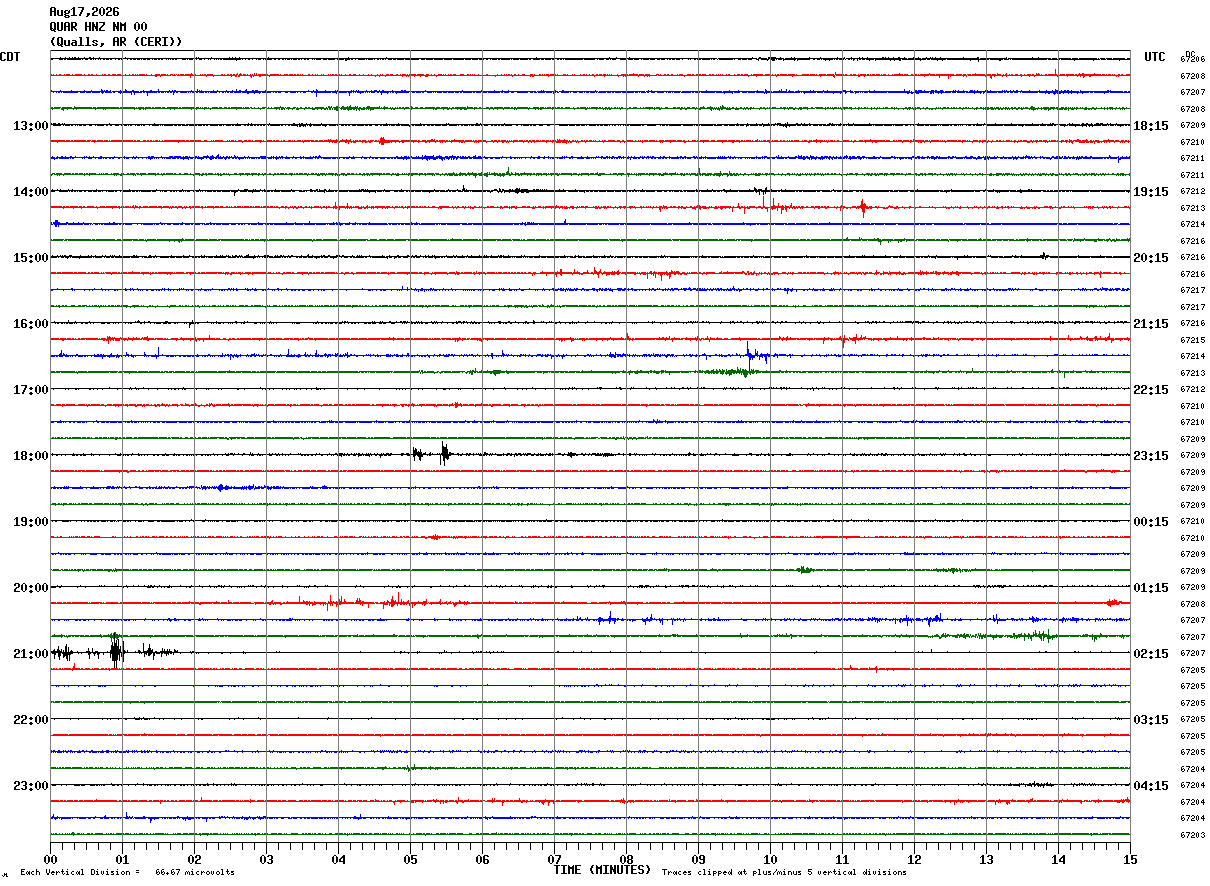Viewport: 1210px width, 886px height.
Task: Click the 15 tick on the minutes axis
Action: pyautogui.click(x=1130, y=859)
